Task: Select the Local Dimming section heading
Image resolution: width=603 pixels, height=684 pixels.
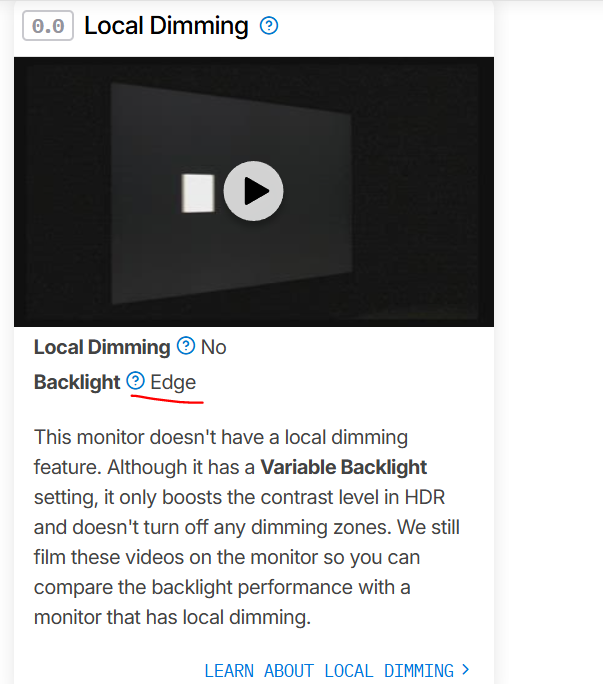Action: (166, 25)
